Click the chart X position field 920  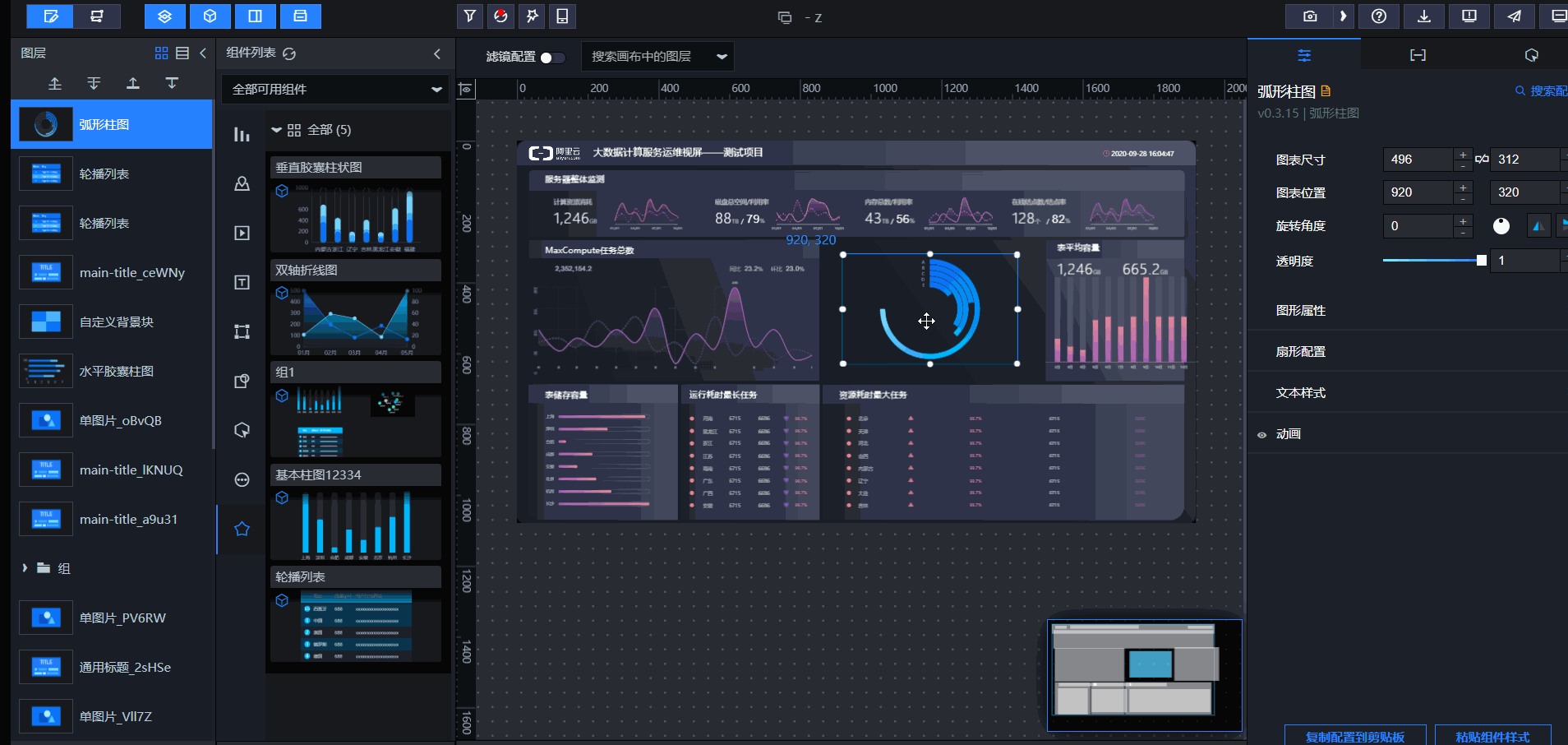point(1418,192)
